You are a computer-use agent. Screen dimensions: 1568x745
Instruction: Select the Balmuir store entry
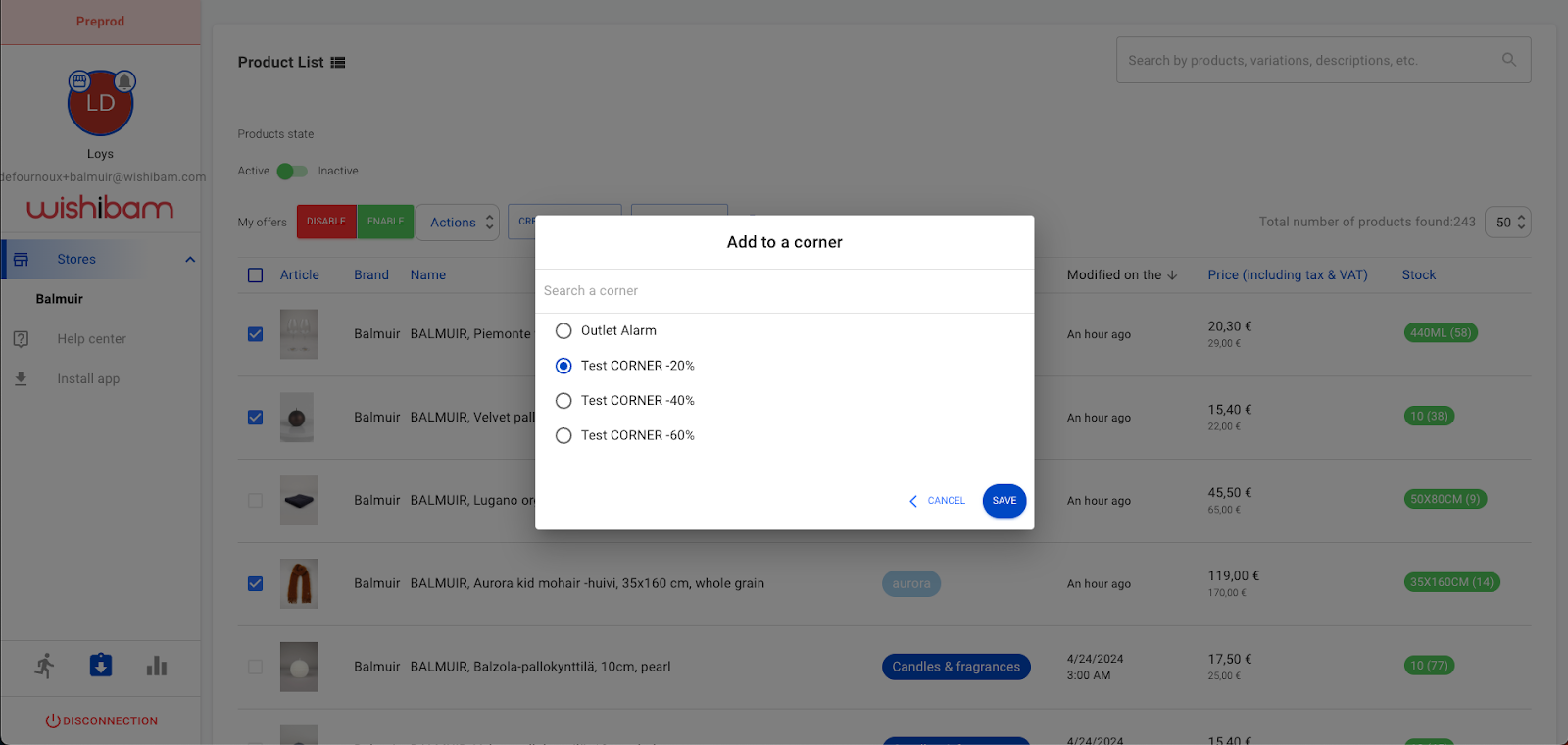[x=60, y=299]
